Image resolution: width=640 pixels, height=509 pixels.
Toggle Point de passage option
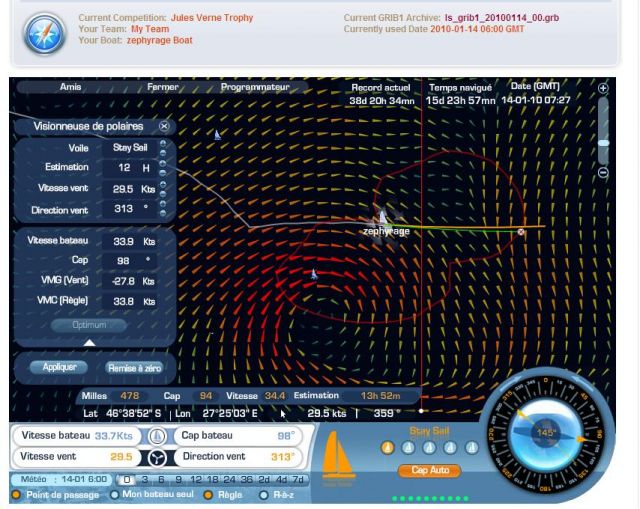click(16, 495)
